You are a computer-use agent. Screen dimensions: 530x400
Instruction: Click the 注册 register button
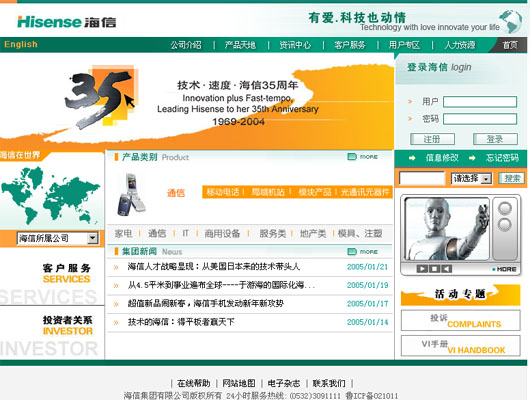pos(432,139)
